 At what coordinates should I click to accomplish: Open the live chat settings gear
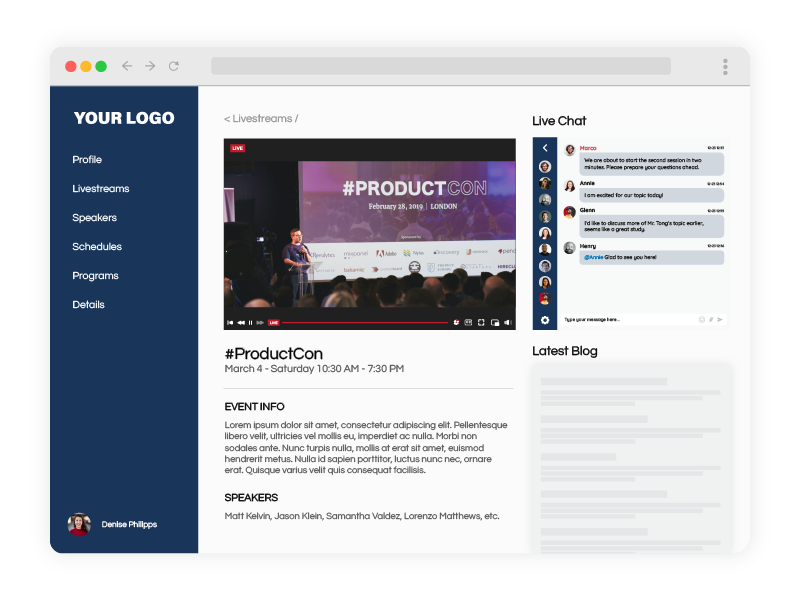click(x=545, y=320)
